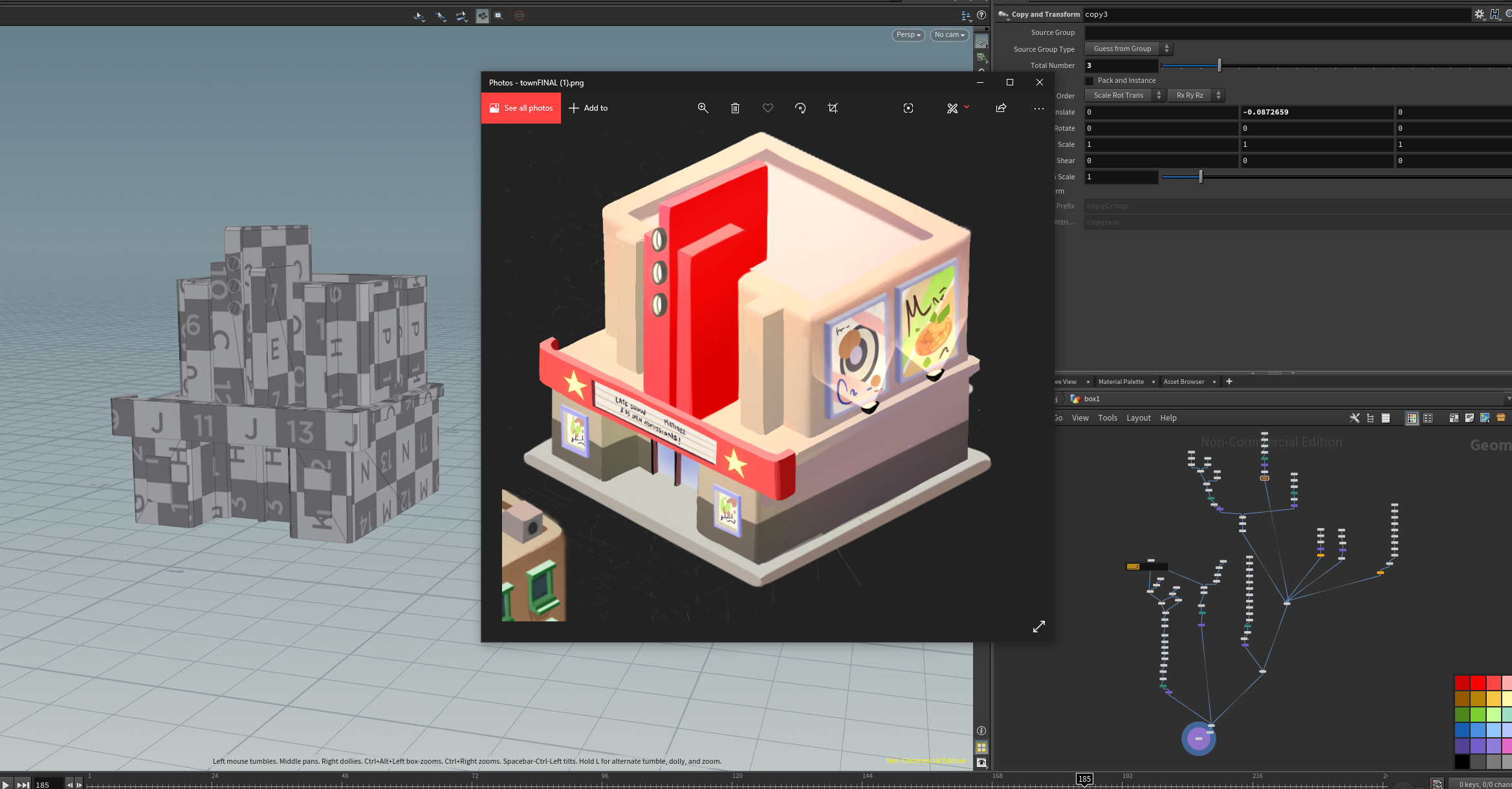Toggle thumbnail grid view in Material Palette
The image size is (1512, 789).
point(1412,418)
